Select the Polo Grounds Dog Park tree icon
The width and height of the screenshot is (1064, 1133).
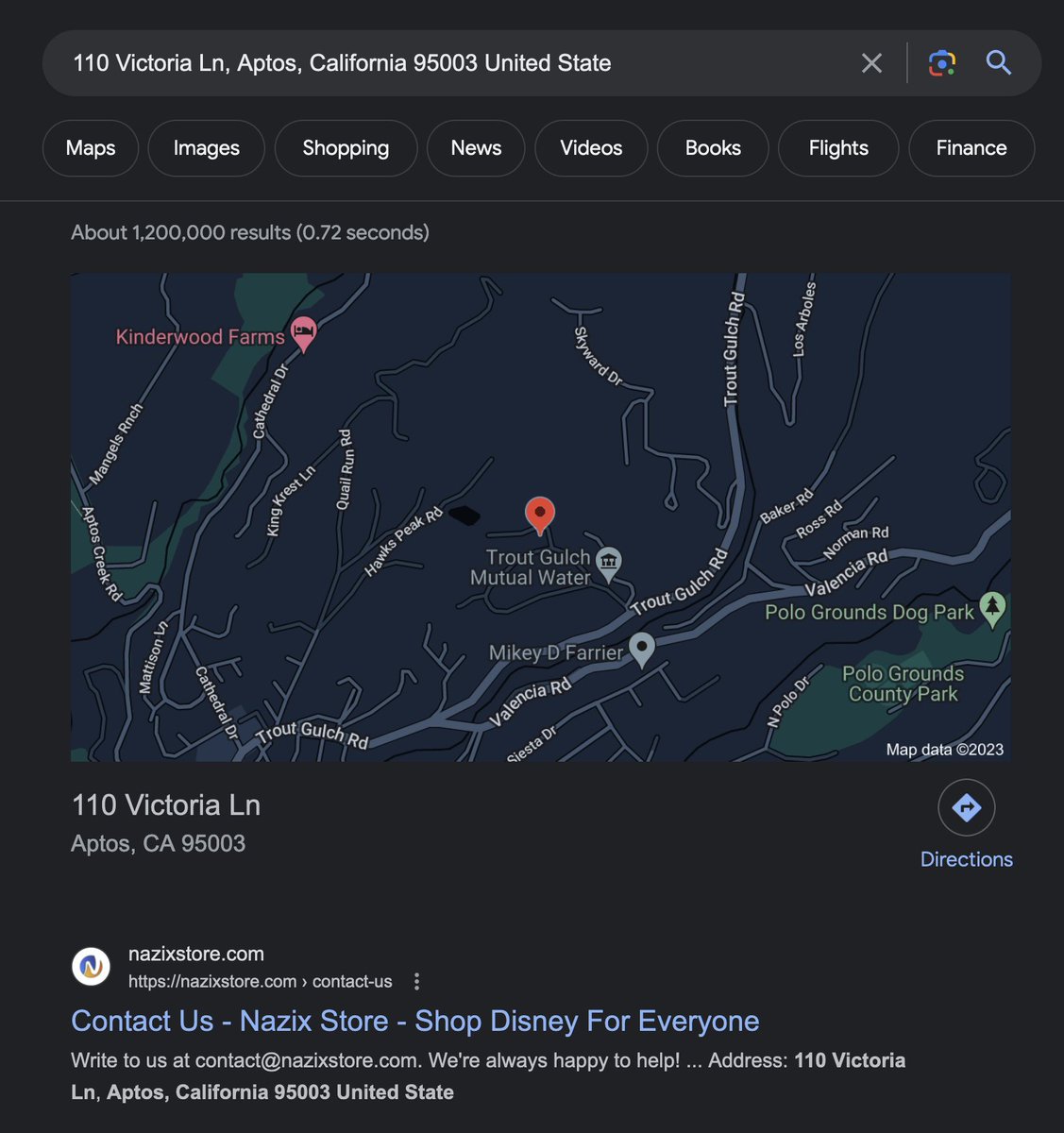click(x=992, y=609)
